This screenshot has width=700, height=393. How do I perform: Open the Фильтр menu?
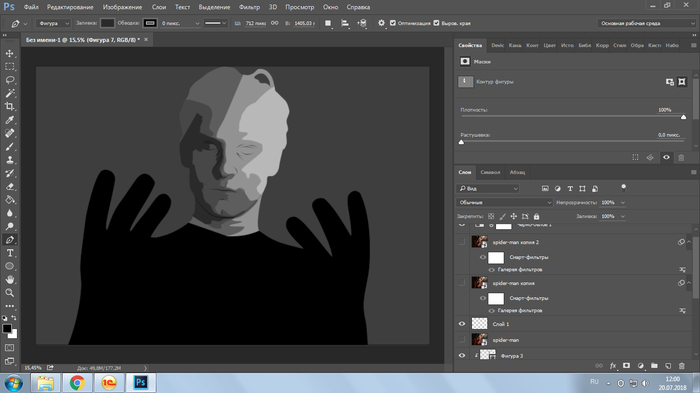click(249, 7)
